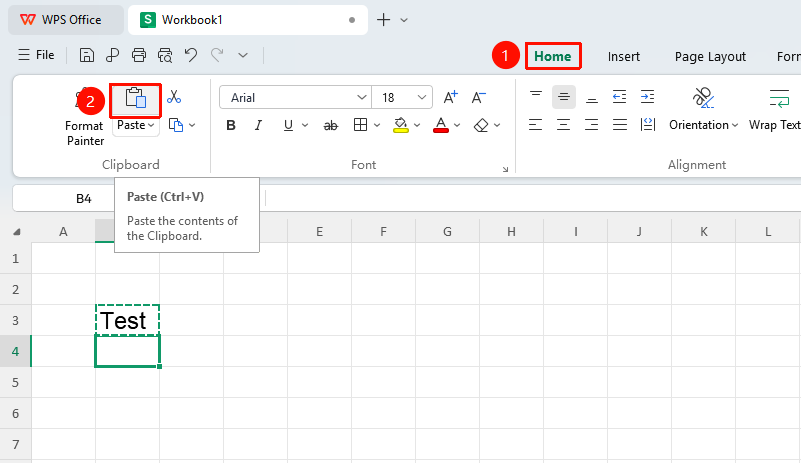This screenshot has width=801, height=463.
Task: Click Wrap Text button
Action: [x=774, y=109]
